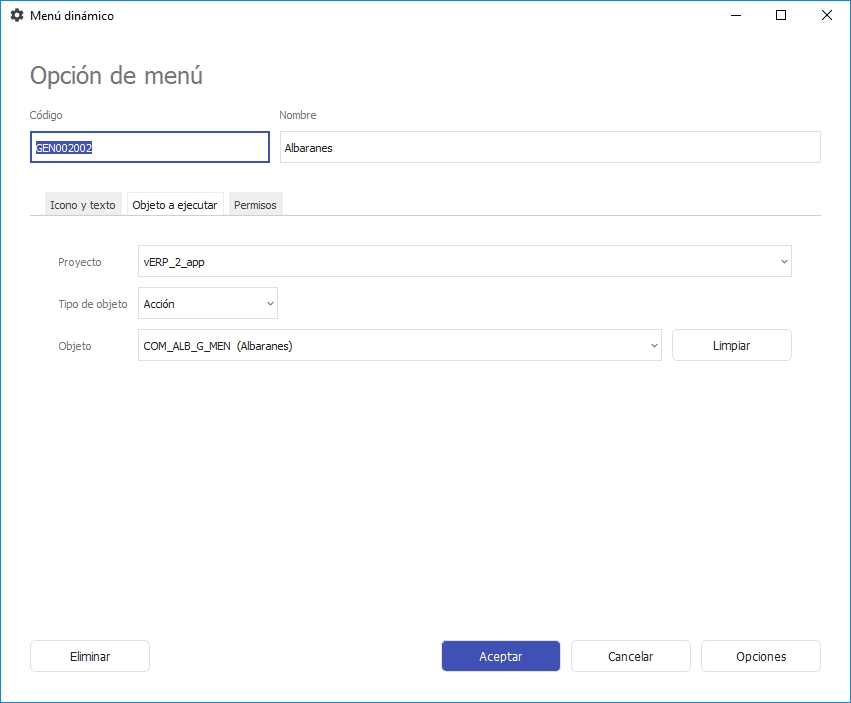
Task: Click the Código field containing GEN002002
Action: 150,147
